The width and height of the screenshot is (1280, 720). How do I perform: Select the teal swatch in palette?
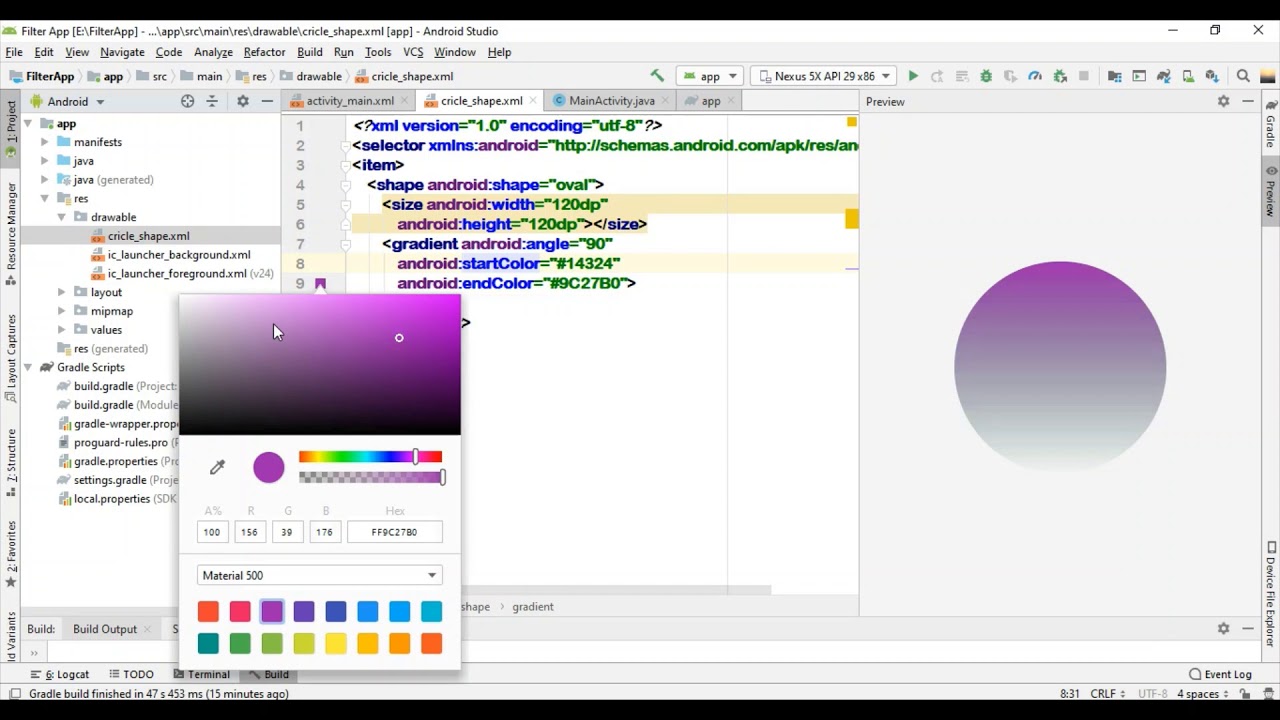click(208, 644)
